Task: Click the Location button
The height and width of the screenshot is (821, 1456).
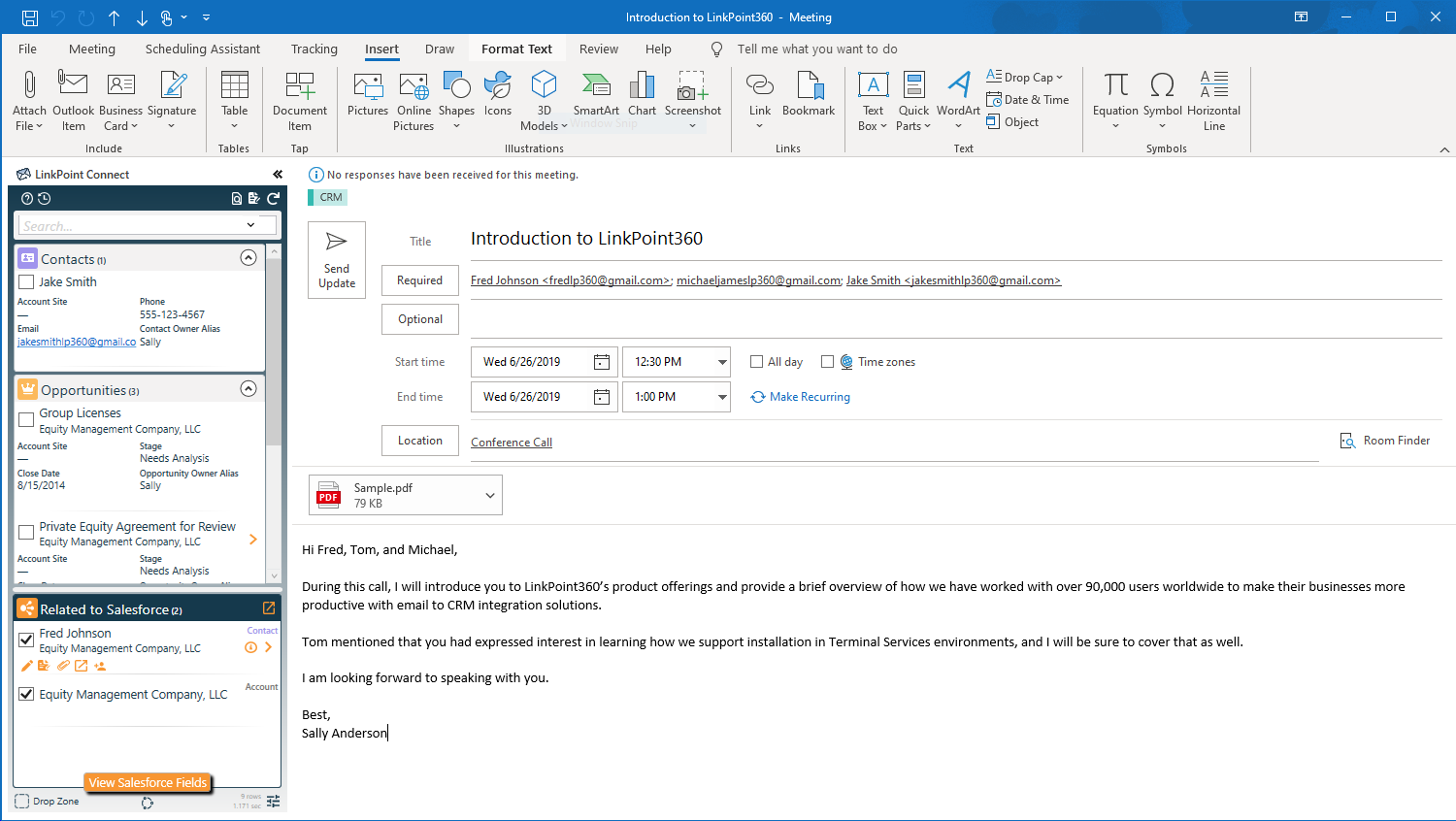Action: click(419, 441)
